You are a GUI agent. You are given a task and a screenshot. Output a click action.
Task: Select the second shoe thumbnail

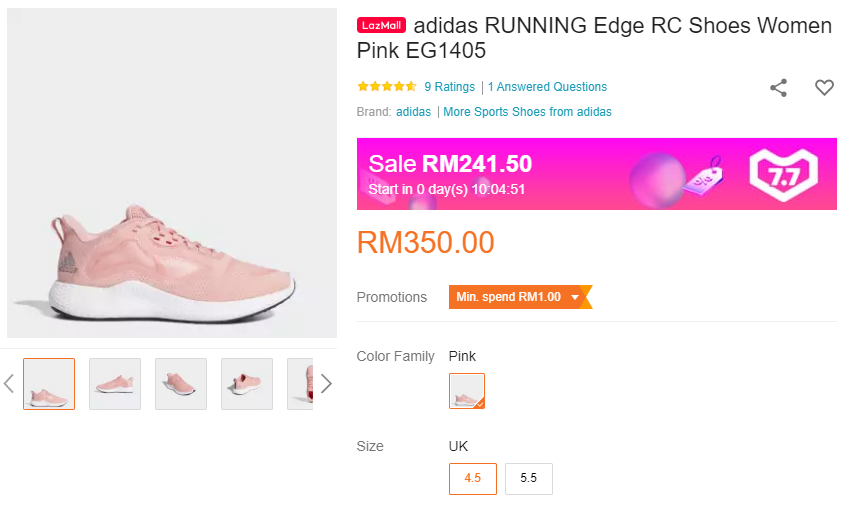115,384
